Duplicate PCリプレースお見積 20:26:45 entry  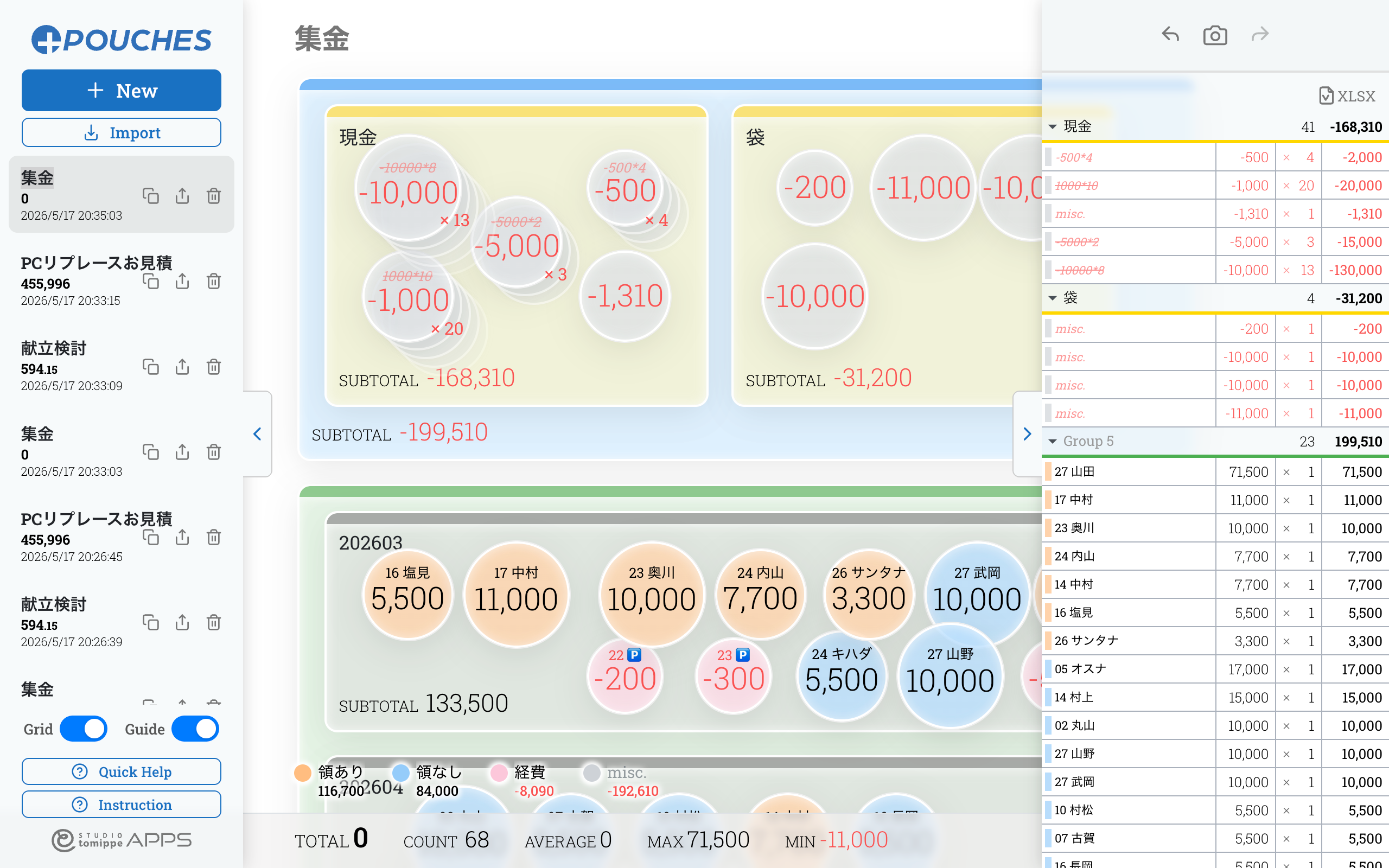tap(150, 537)
